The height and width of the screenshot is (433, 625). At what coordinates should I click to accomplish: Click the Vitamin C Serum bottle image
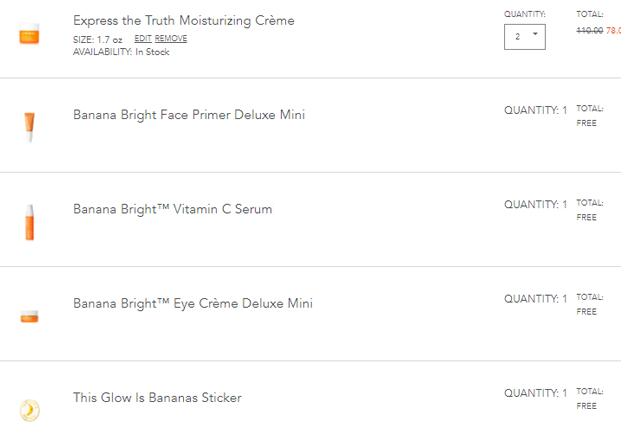tap(29, 222)
